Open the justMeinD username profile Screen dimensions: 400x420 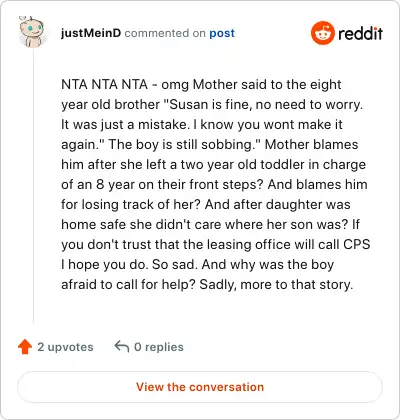[x=91, y=33]
